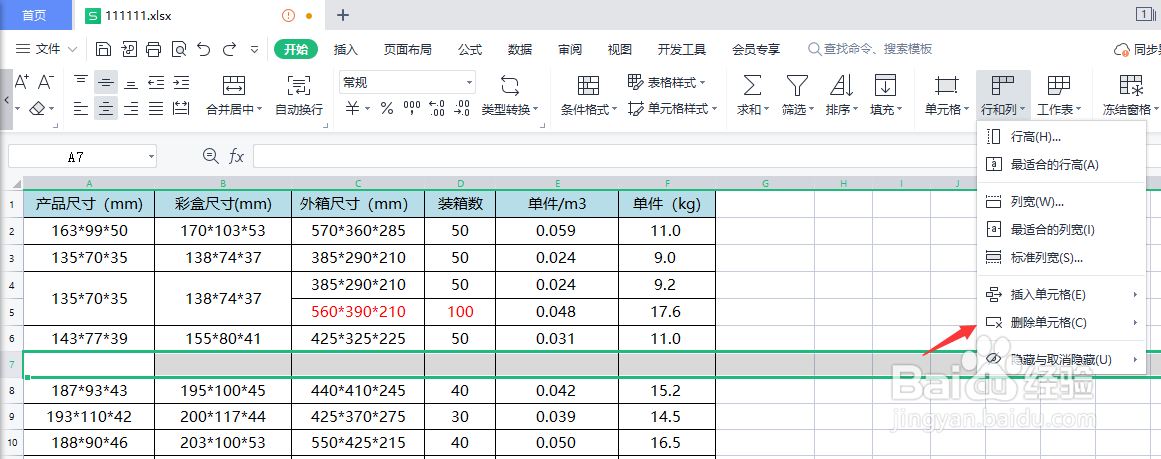The height and width of the screenshot is (459, 1161).
Task: Click increase decimal places icon
Action: pos(437,109)
